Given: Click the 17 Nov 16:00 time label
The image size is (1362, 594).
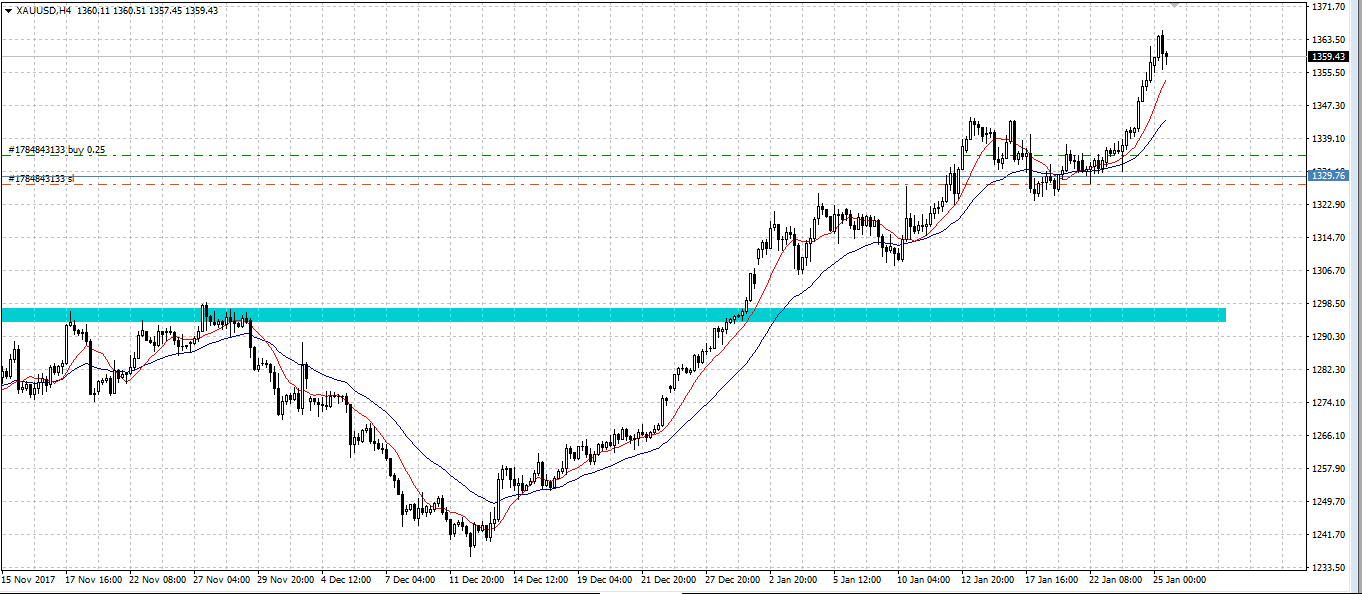Looking at the screenshot, I should coord(93,580).
